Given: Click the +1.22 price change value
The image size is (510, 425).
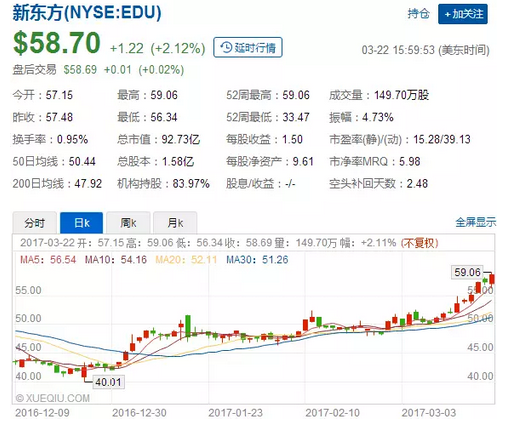Looking at the screenshot, I should (127, 48).
